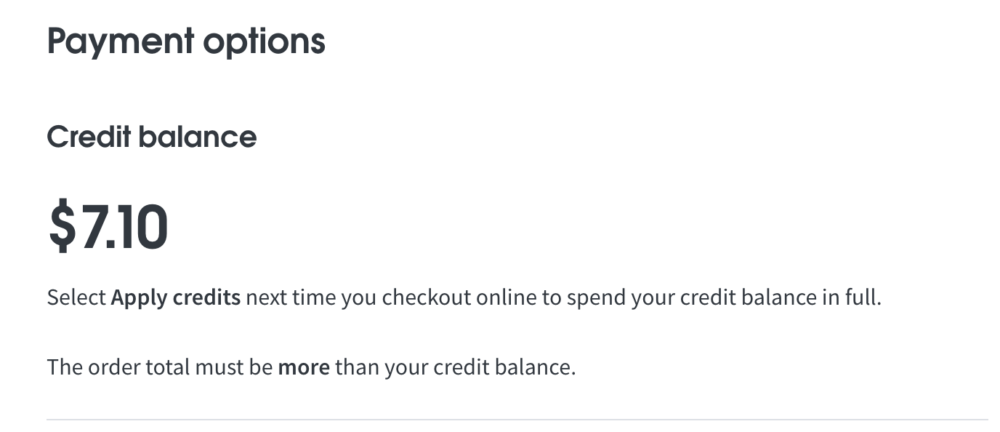Click the bold word more

(x=304, y=366)
